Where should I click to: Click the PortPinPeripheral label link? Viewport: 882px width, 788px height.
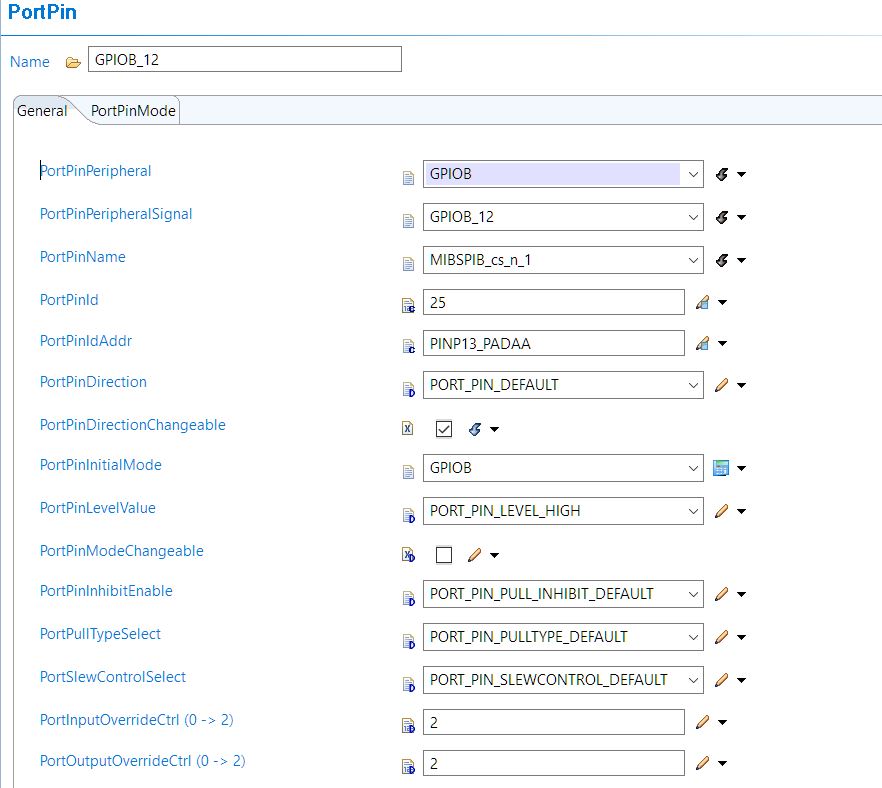click(96, 170)
